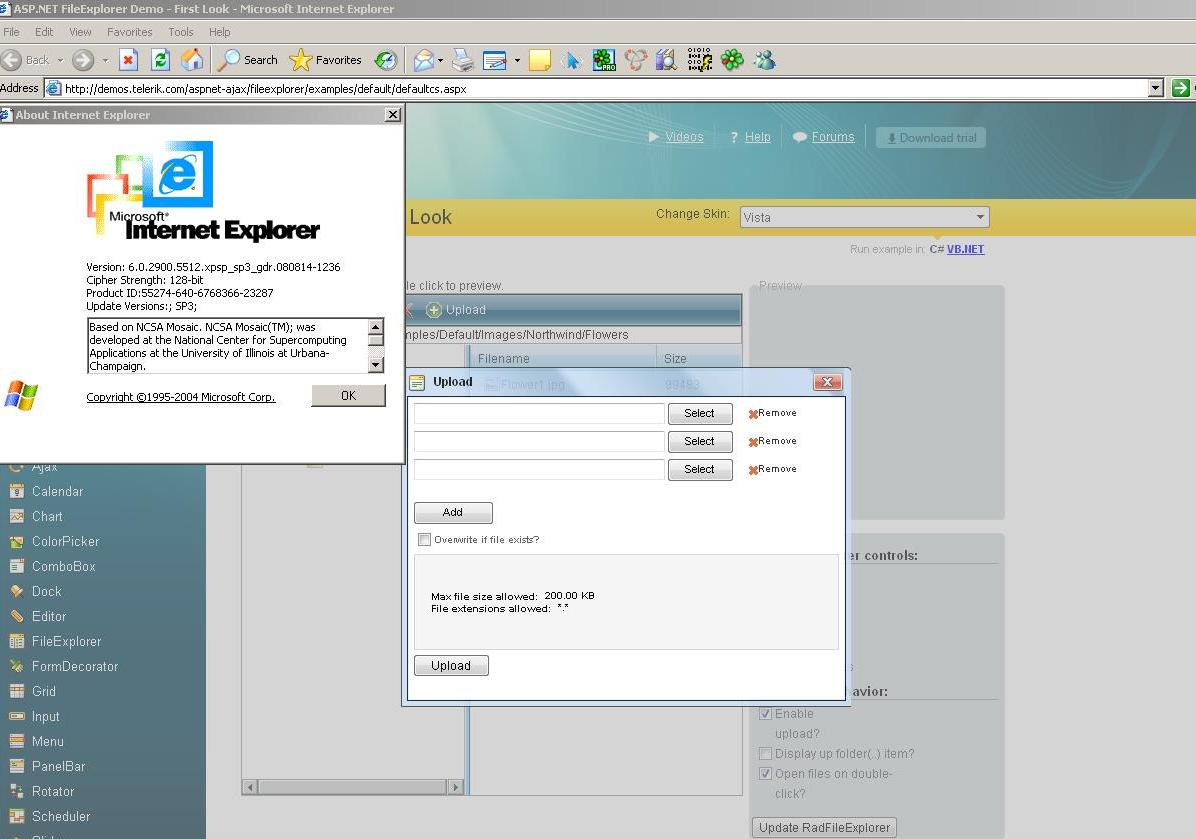Open the Tools menu

(x=181, y=32)
